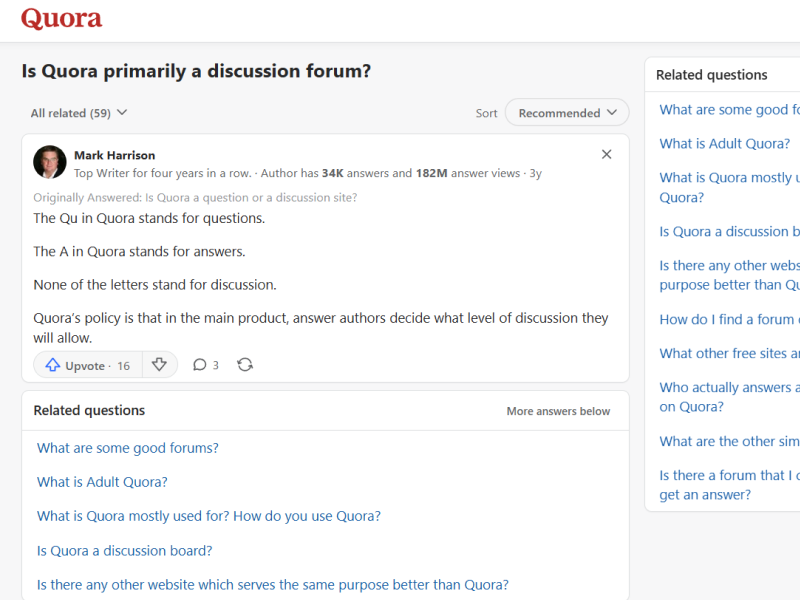Click the sidebar 'Related questions' heading
Image resolution: width=800 pixels, height=600 pixels.
coord(711,75)
